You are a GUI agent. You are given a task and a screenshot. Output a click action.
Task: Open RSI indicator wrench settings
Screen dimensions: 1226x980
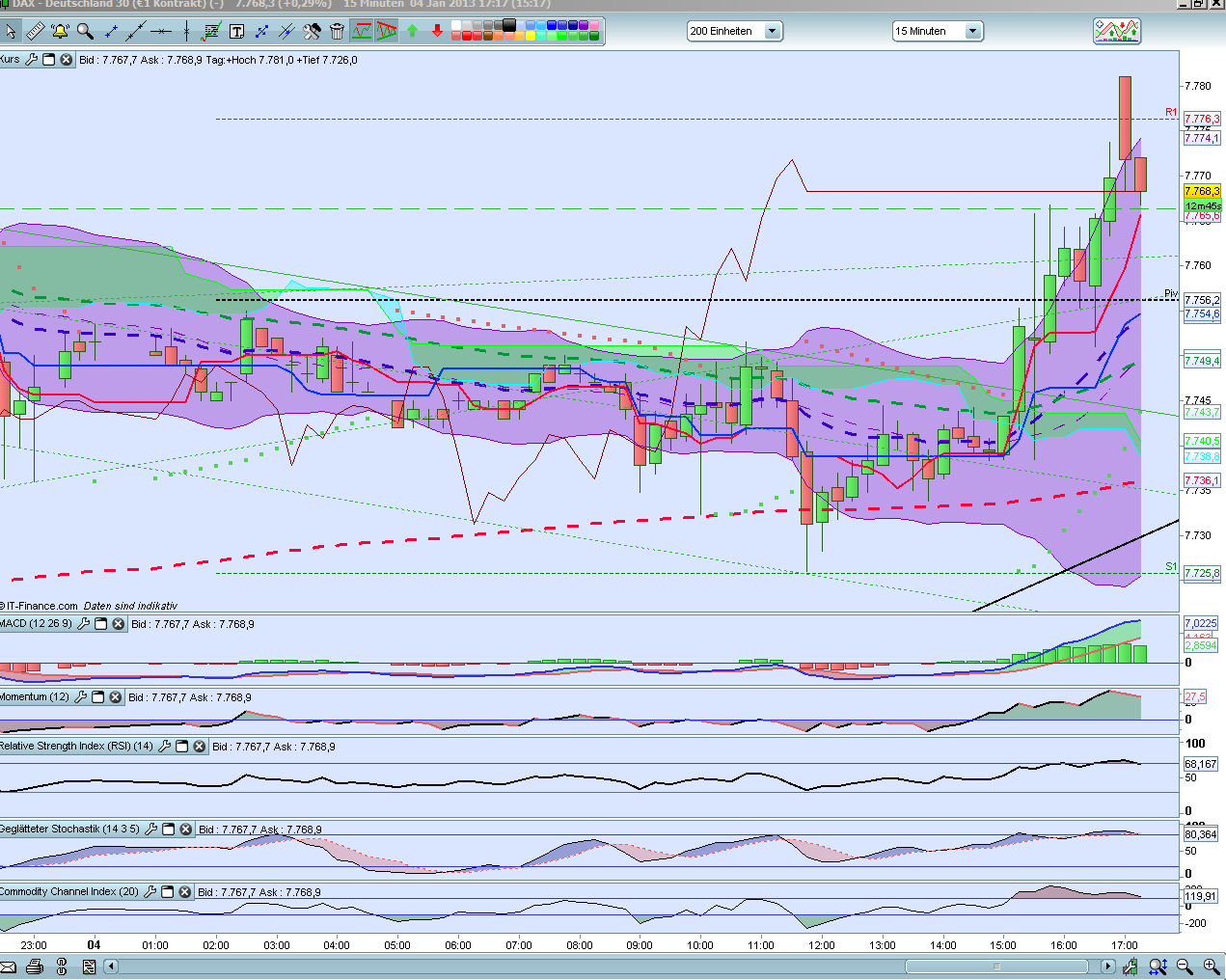(x=164, y=747)
